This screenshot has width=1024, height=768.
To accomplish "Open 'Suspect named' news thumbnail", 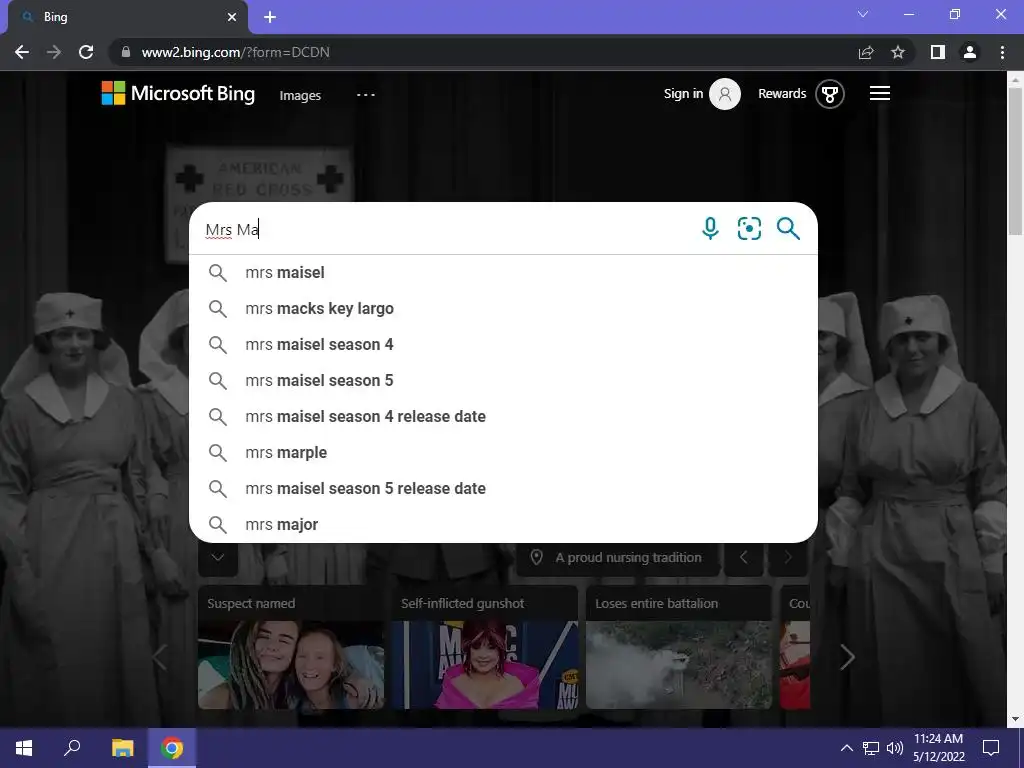I will click(291, 647).
